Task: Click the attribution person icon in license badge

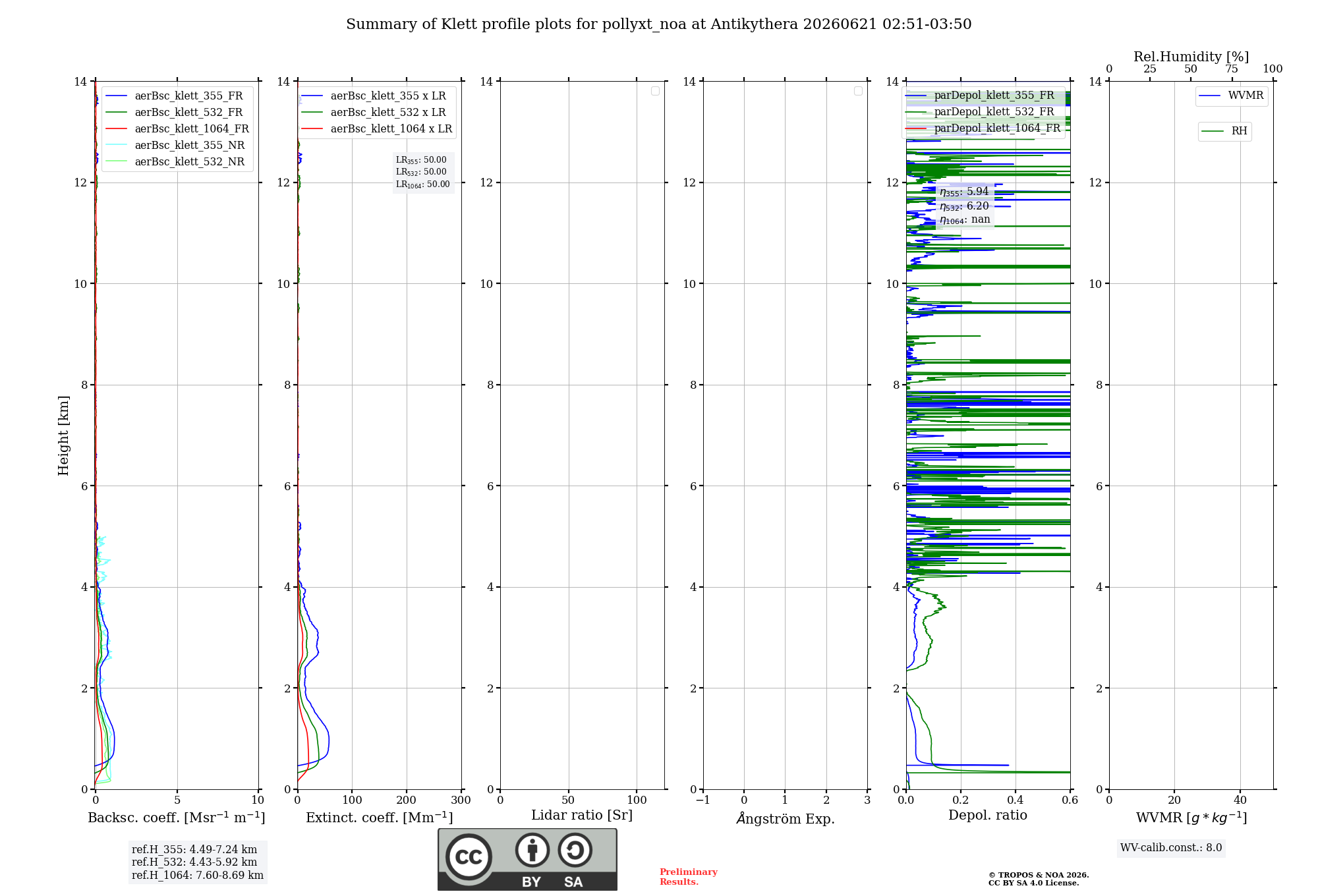Action: [x=532, y=850]
